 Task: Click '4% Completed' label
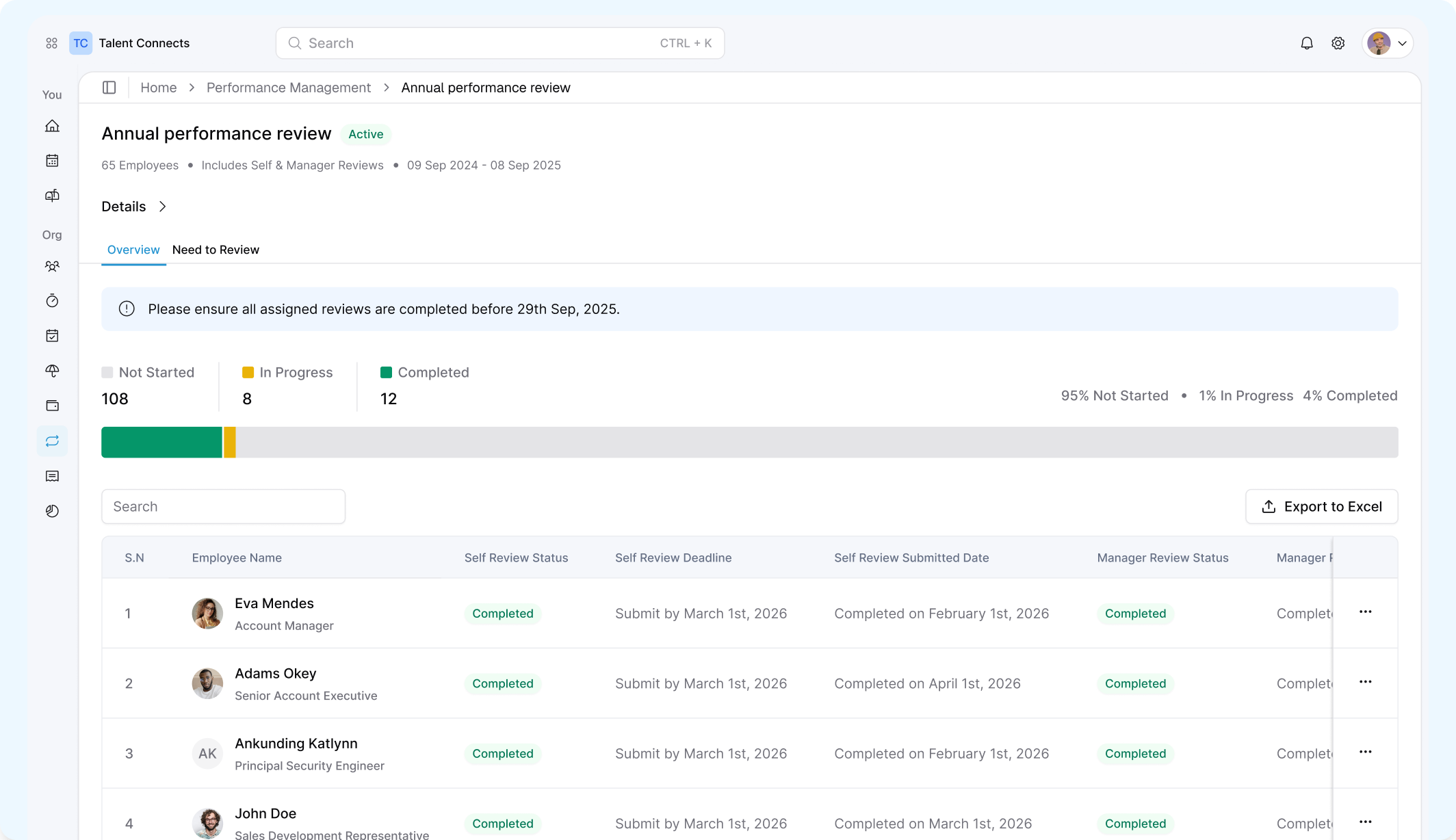1350,396
